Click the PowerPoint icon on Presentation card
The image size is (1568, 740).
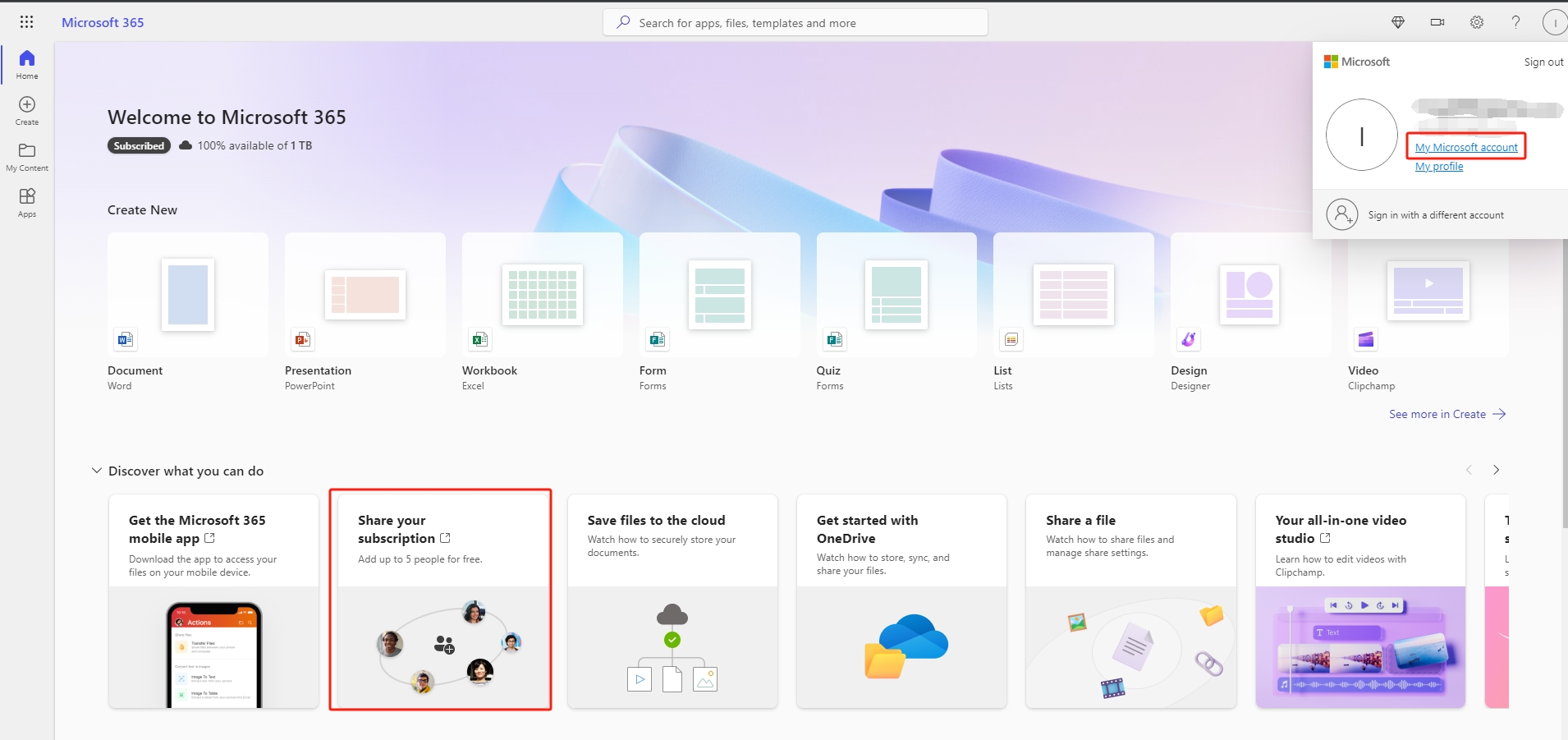click(303, 339)
